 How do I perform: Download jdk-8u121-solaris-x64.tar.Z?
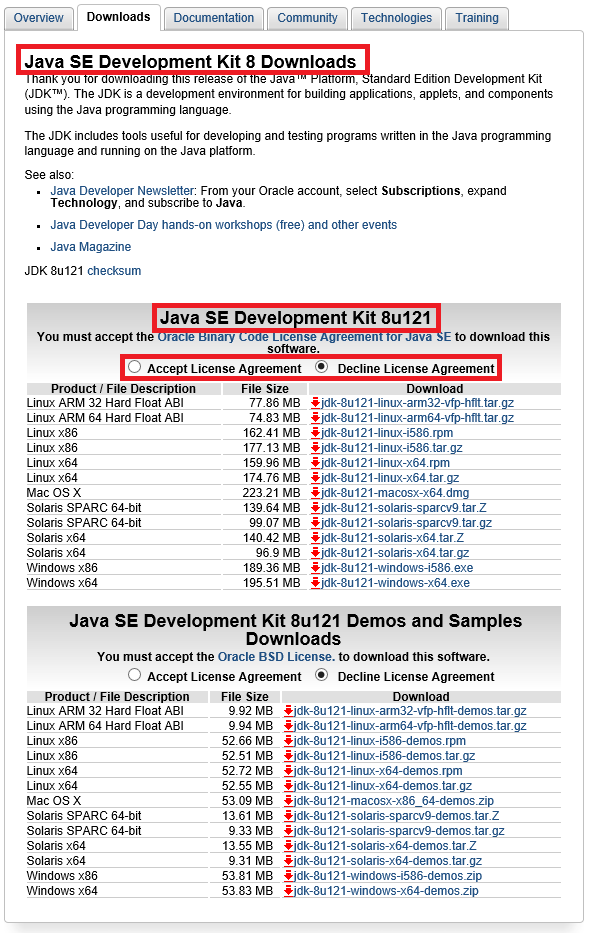tap(392, 538)
